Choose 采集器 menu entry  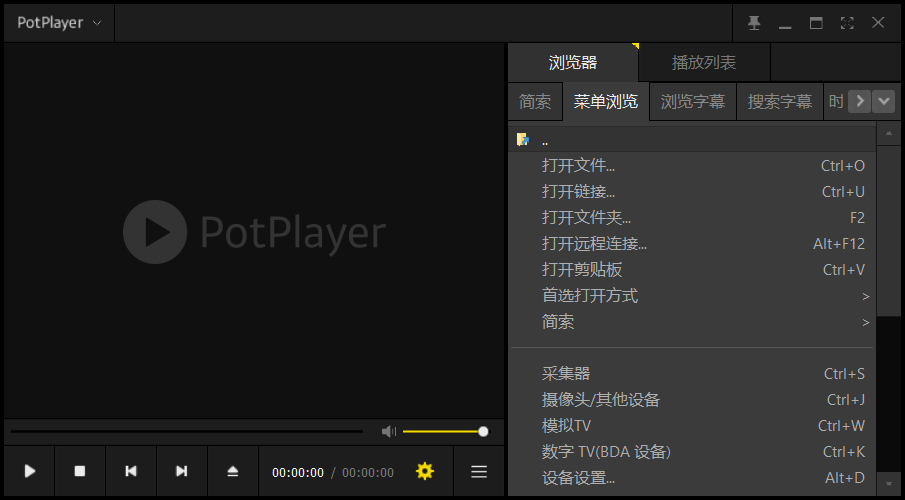pos(692,374)
